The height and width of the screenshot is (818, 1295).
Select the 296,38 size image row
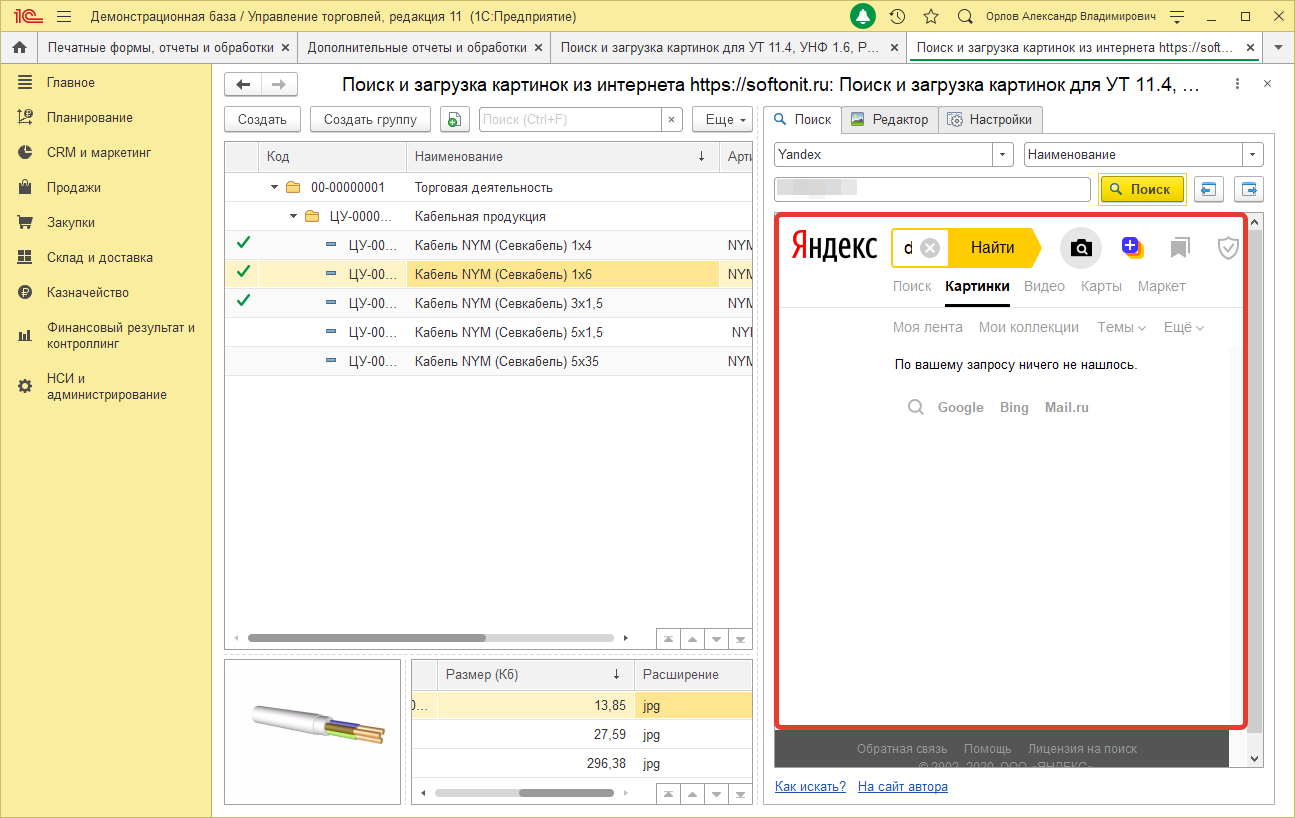pos(582,763)
